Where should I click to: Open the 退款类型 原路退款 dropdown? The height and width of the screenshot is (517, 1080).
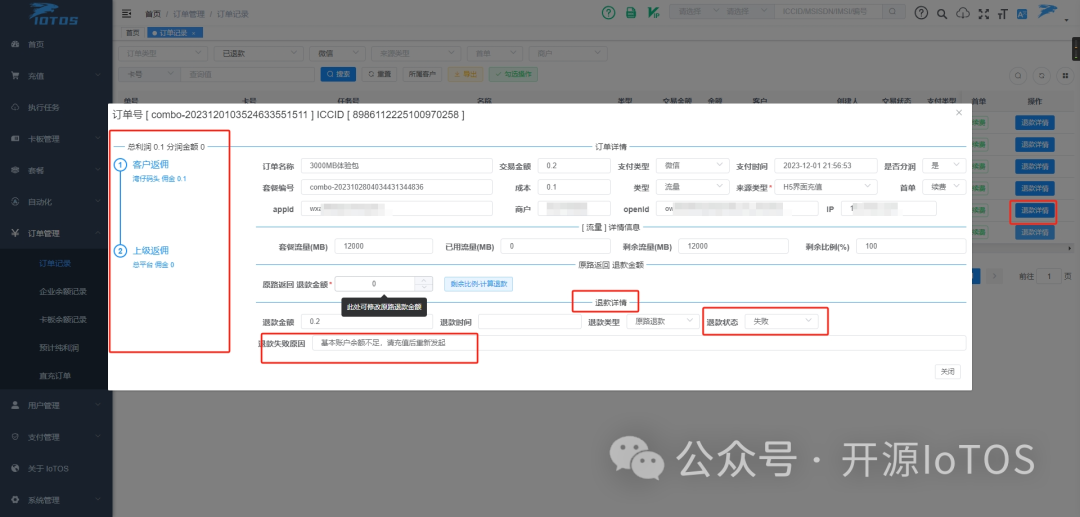tap(663, 321)
